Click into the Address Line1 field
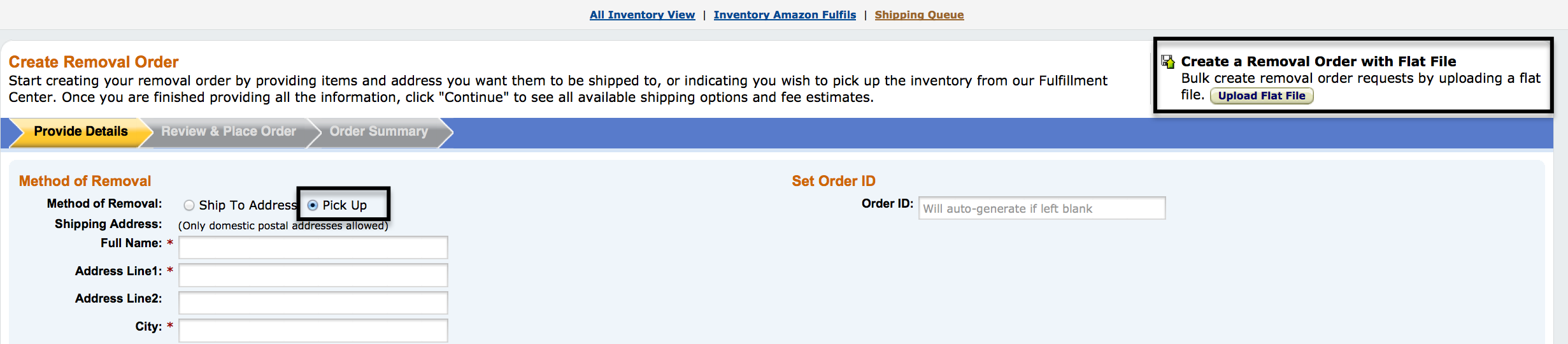The image size is (1568, 344). (313, 275)
